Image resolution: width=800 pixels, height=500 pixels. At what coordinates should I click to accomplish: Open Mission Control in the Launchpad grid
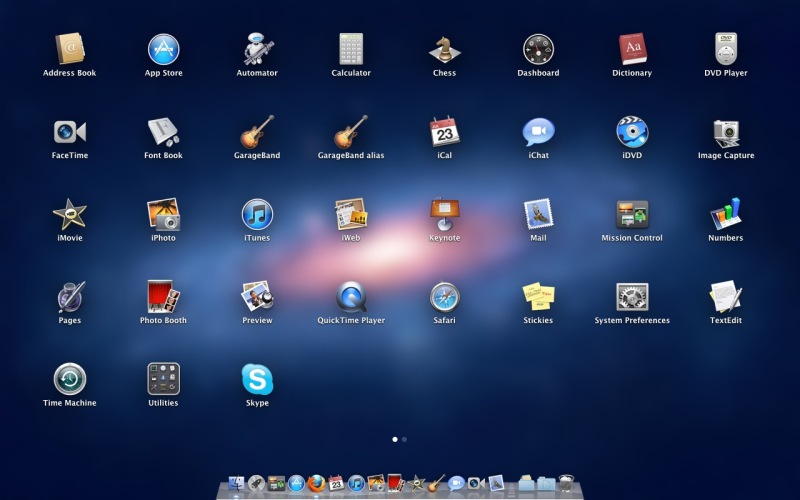click(x=632, y=214)
